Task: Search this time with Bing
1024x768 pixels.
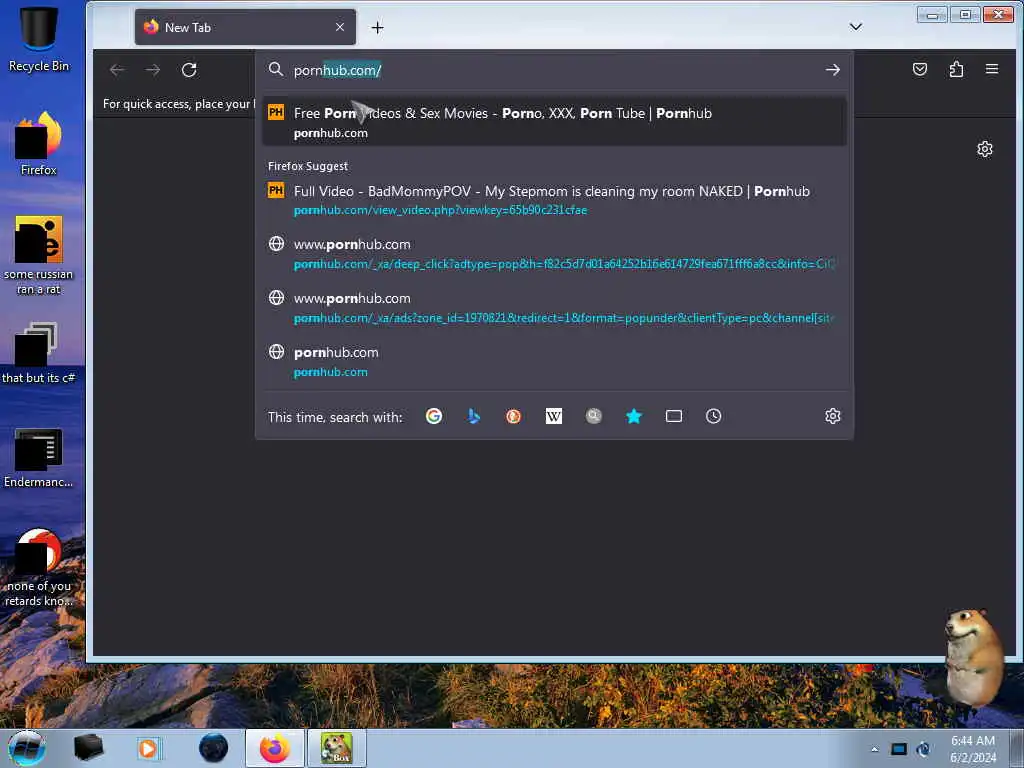Action: 474,416
